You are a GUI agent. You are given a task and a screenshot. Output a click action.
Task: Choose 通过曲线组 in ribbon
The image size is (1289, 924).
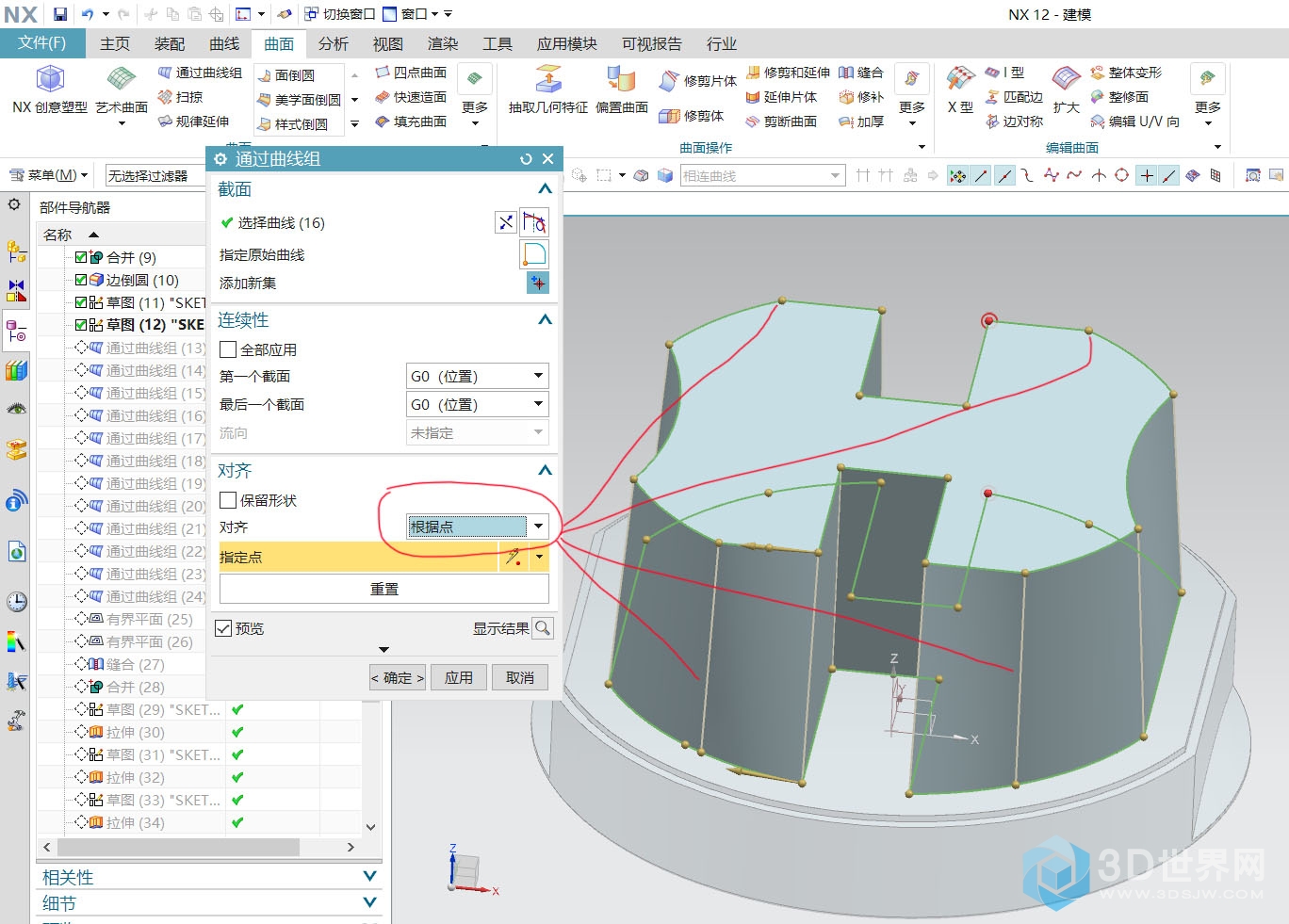(x=200, y=73)
